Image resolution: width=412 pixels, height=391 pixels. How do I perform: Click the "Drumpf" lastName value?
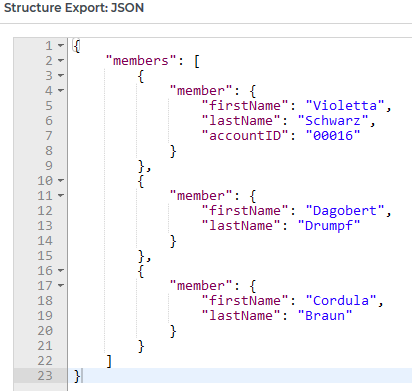(x=329, y=226)
